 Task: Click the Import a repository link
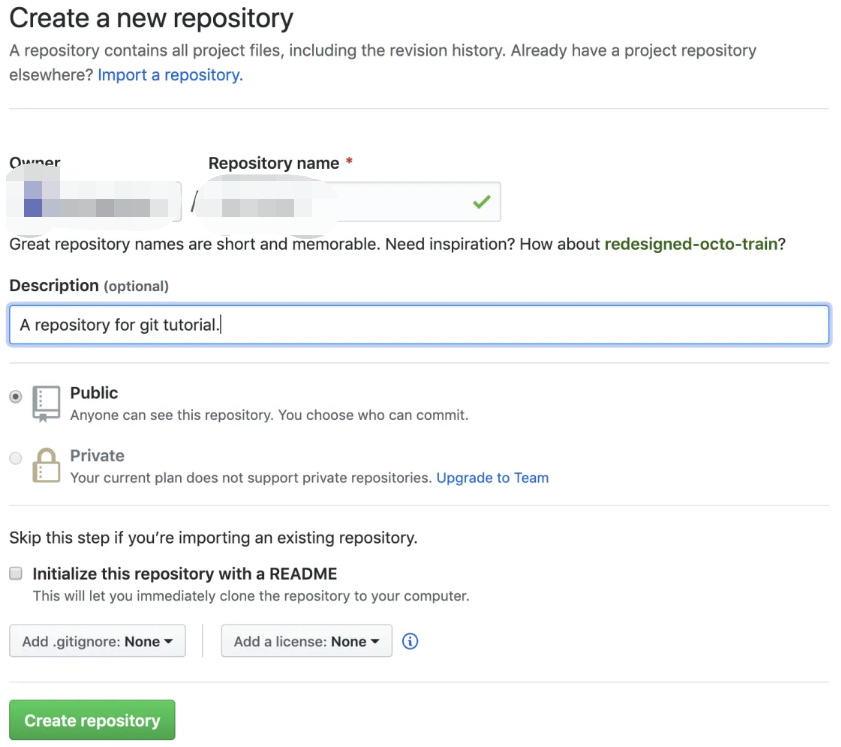coord(169,75)
